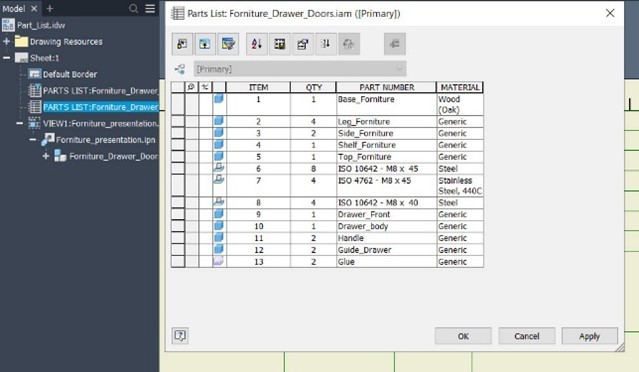This screenshot has height=372, width=639.
Task: Click the Sort A-Z toolbar icon
Action: pyautogui.click(x=257, y=44)
